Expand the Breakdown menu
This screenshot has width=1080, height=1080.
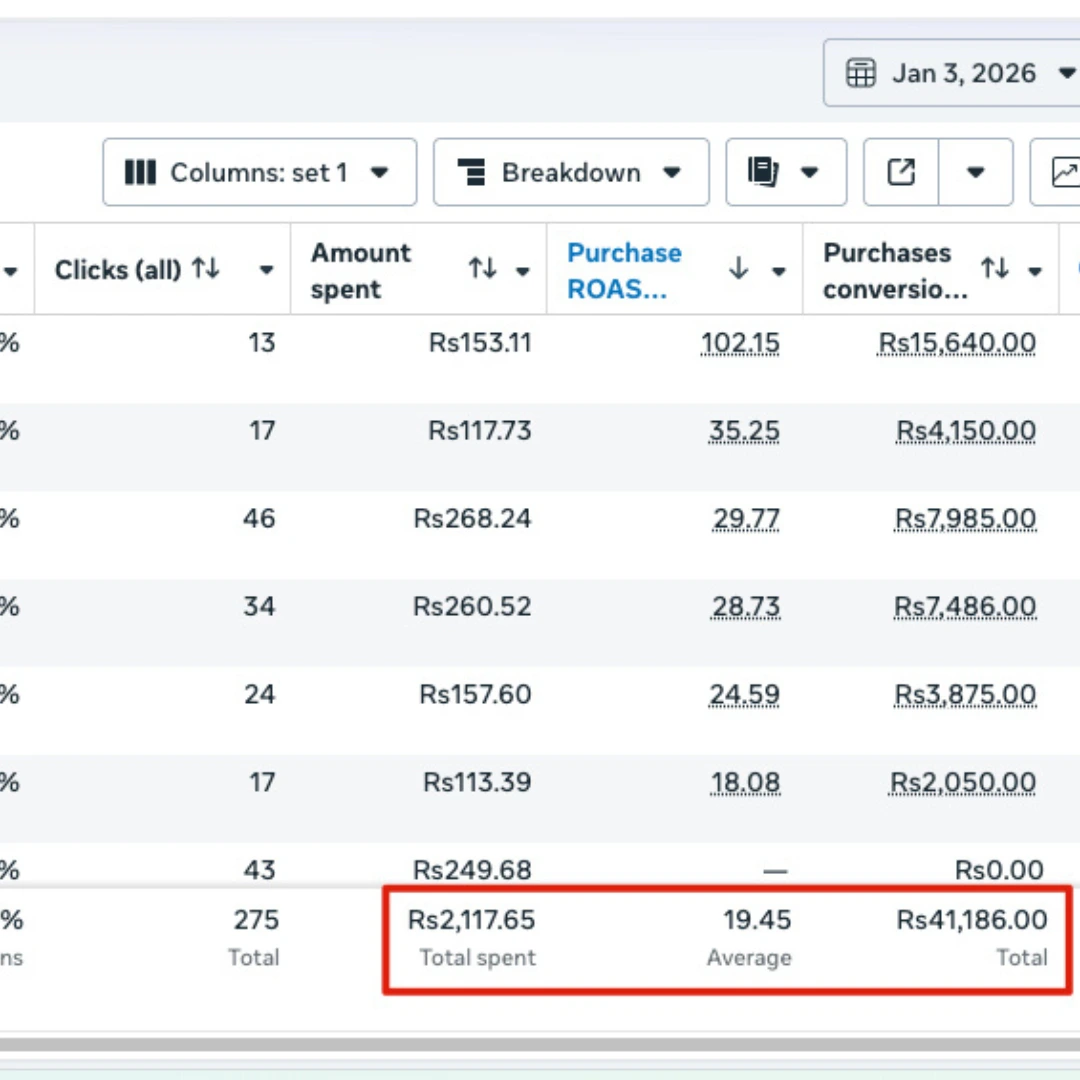570,173
